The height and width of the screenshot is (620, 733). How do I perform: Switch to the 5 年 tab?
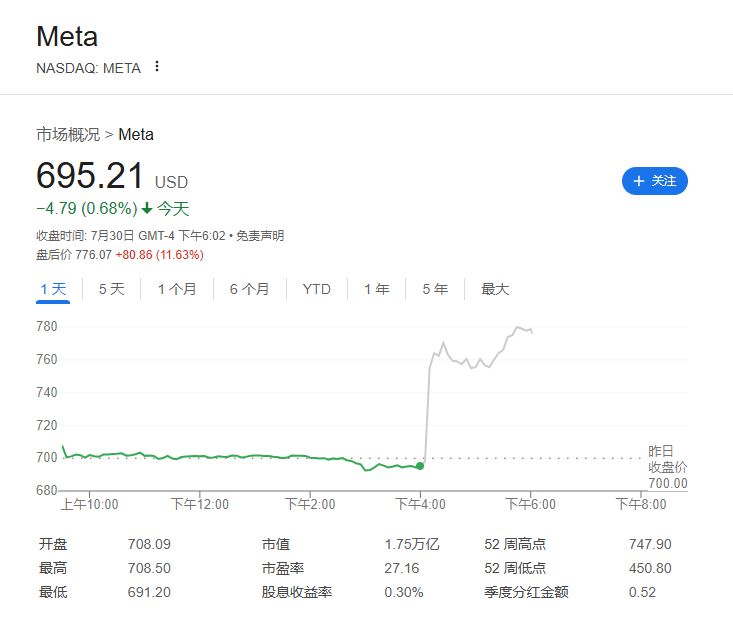coord(434,289)
